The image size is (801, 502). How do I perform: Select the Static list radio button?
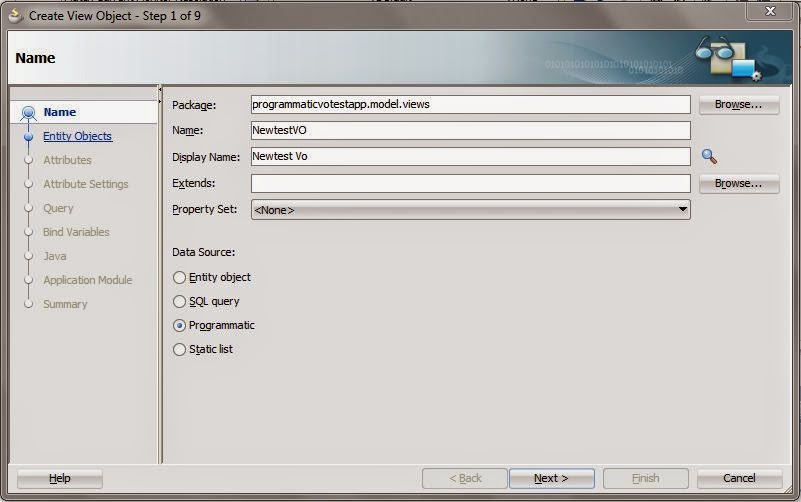click(179, 349)
